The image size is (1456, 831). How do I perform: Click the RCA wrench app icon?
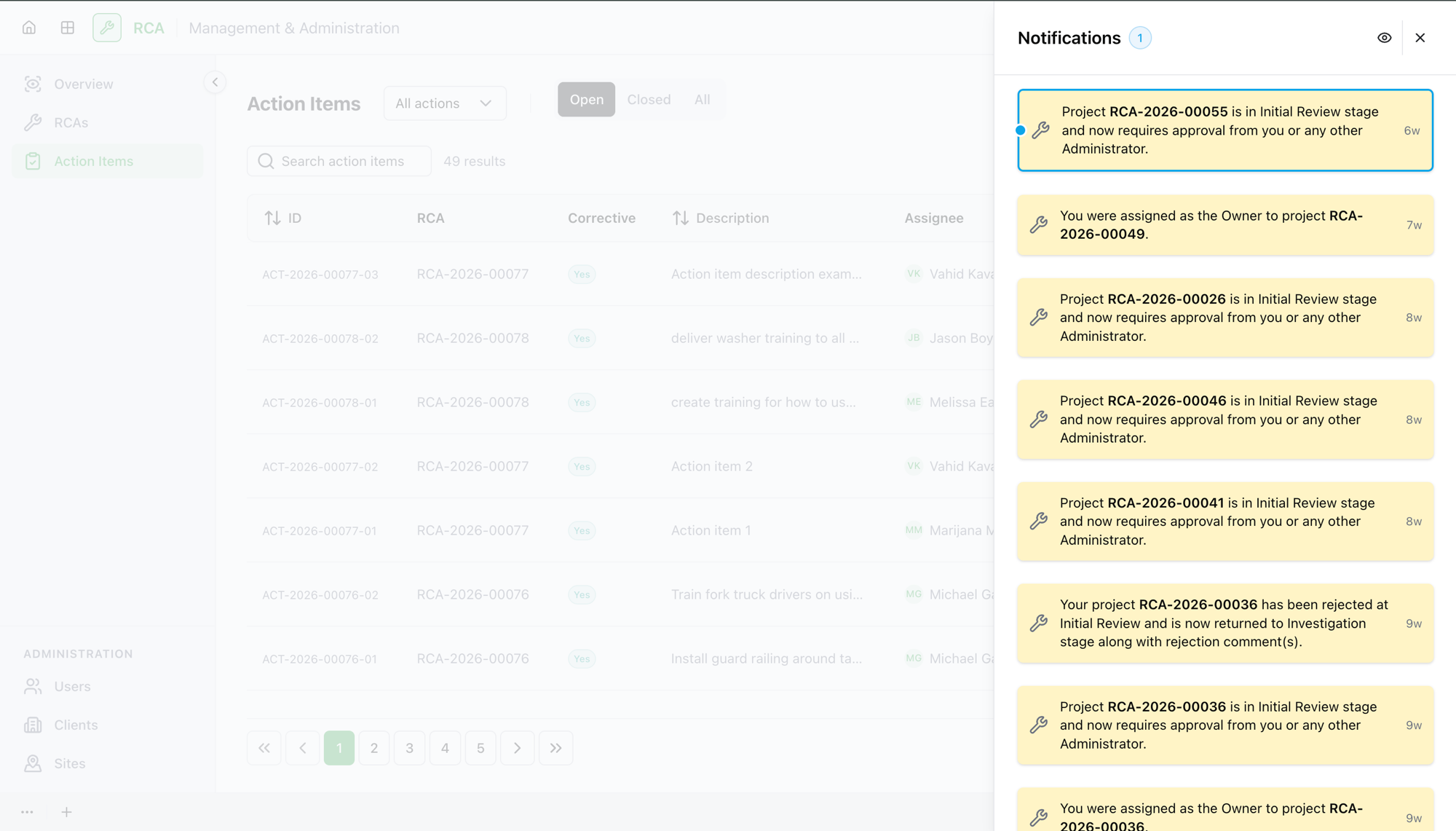coord(107,28)
